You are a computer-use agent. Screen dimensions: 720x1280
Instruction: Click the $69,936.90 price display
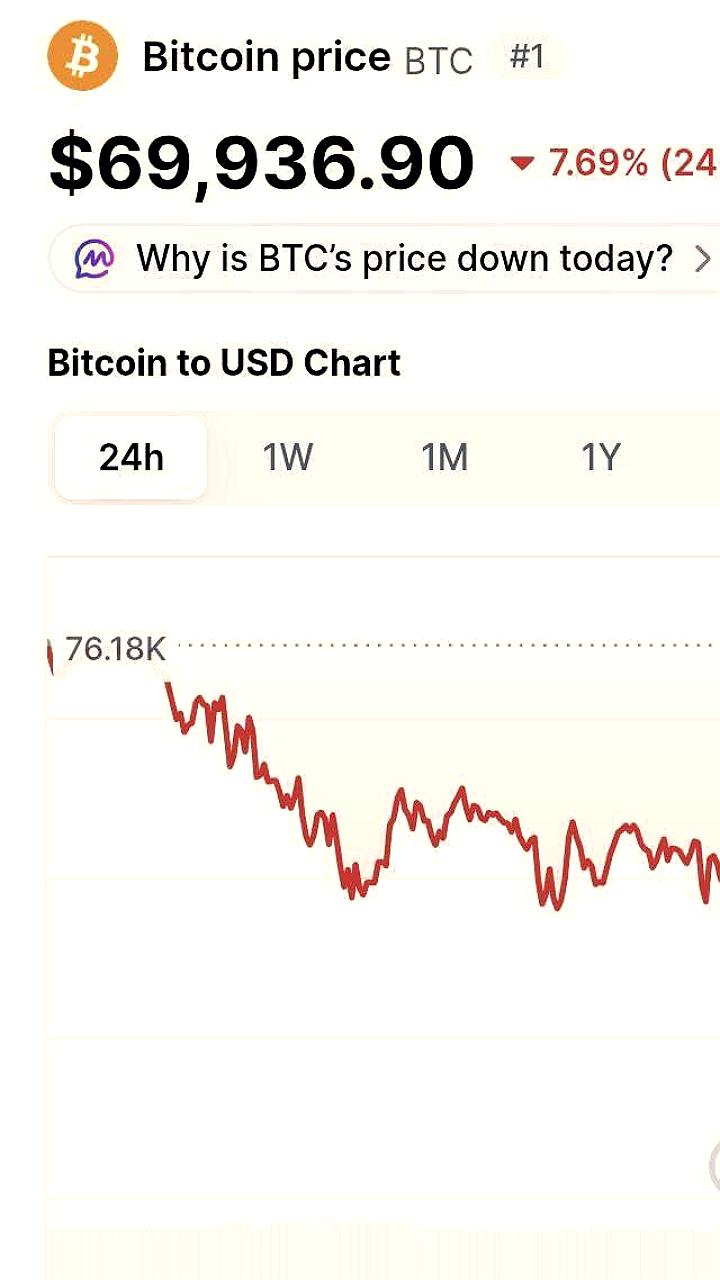coord(262,160)
